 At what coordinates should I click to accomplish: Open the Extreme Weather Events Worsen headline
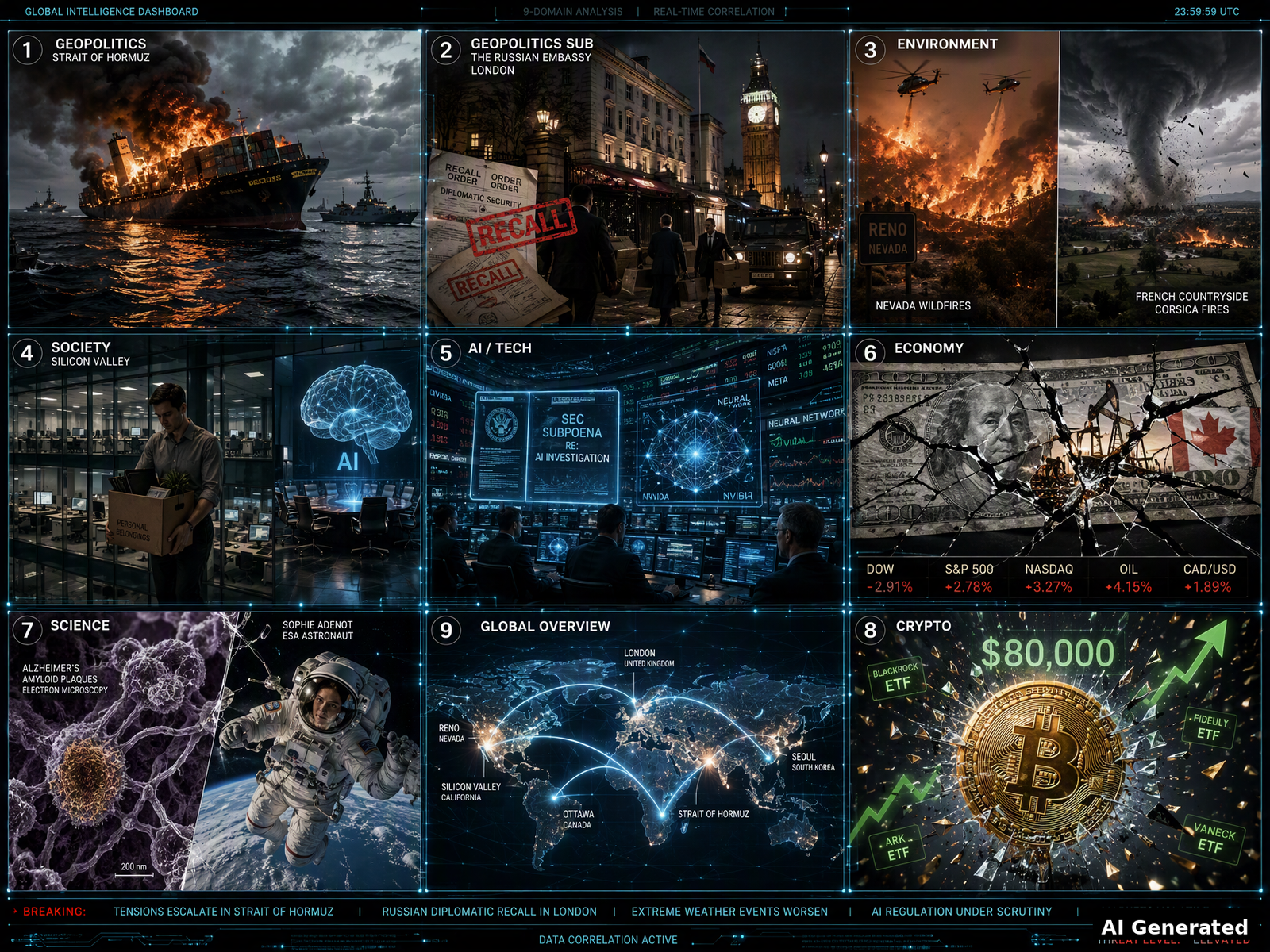729,912
